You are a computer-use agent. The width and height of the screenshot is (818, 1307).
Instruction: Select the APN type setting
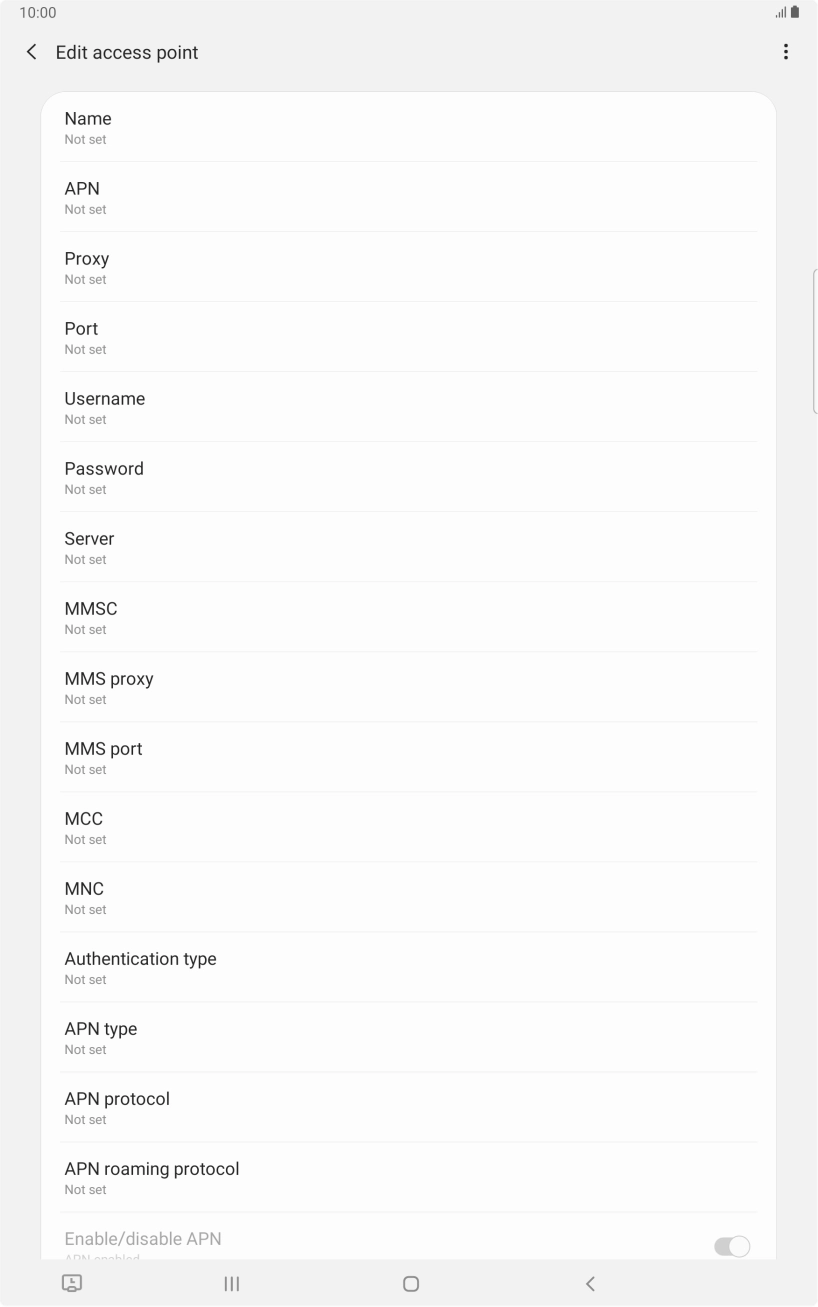pyautogui.click(x=408, y=1037)
